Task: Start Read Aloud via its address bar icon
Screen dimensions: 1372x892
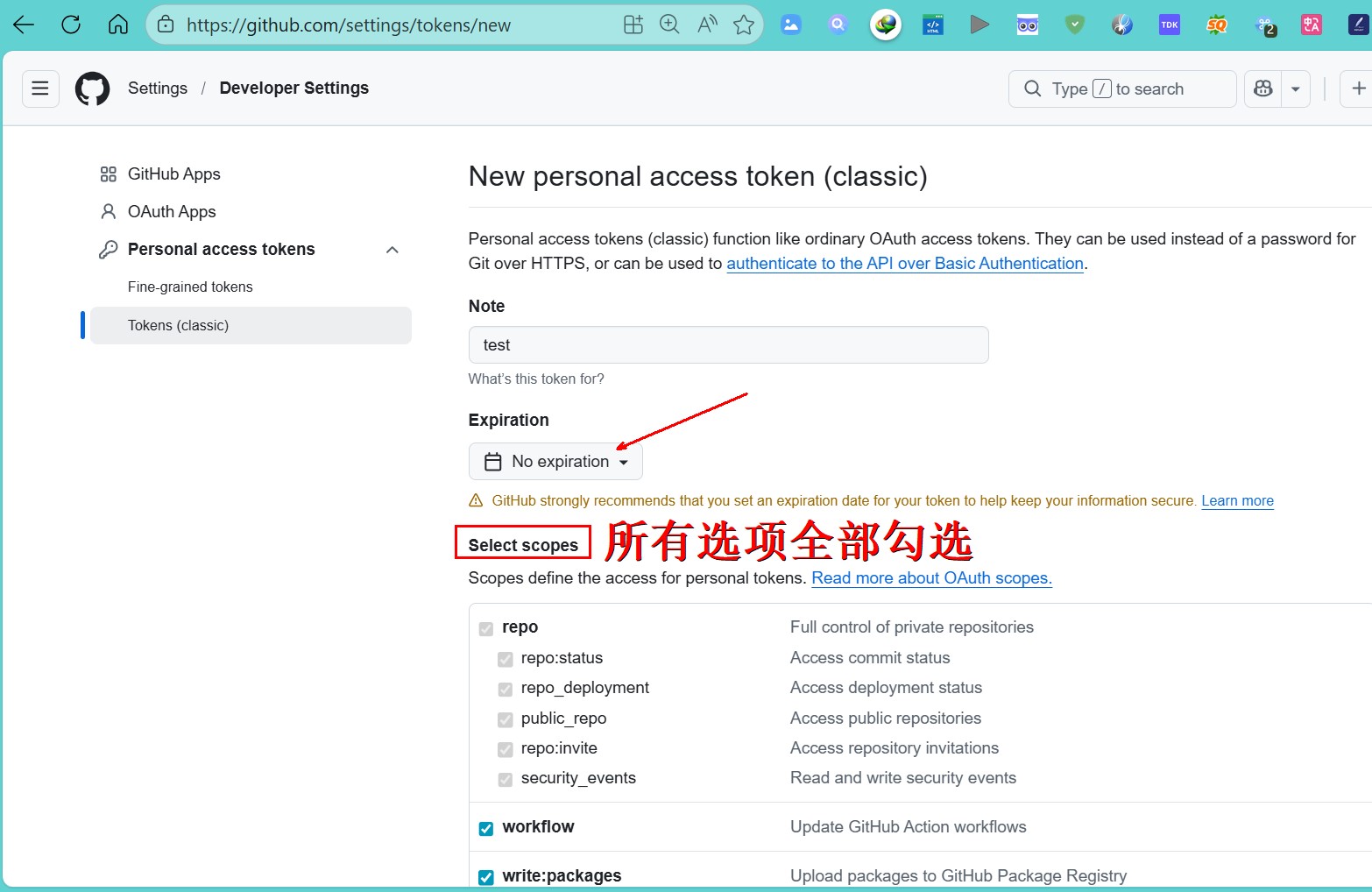Action: [x=707, y=25]
